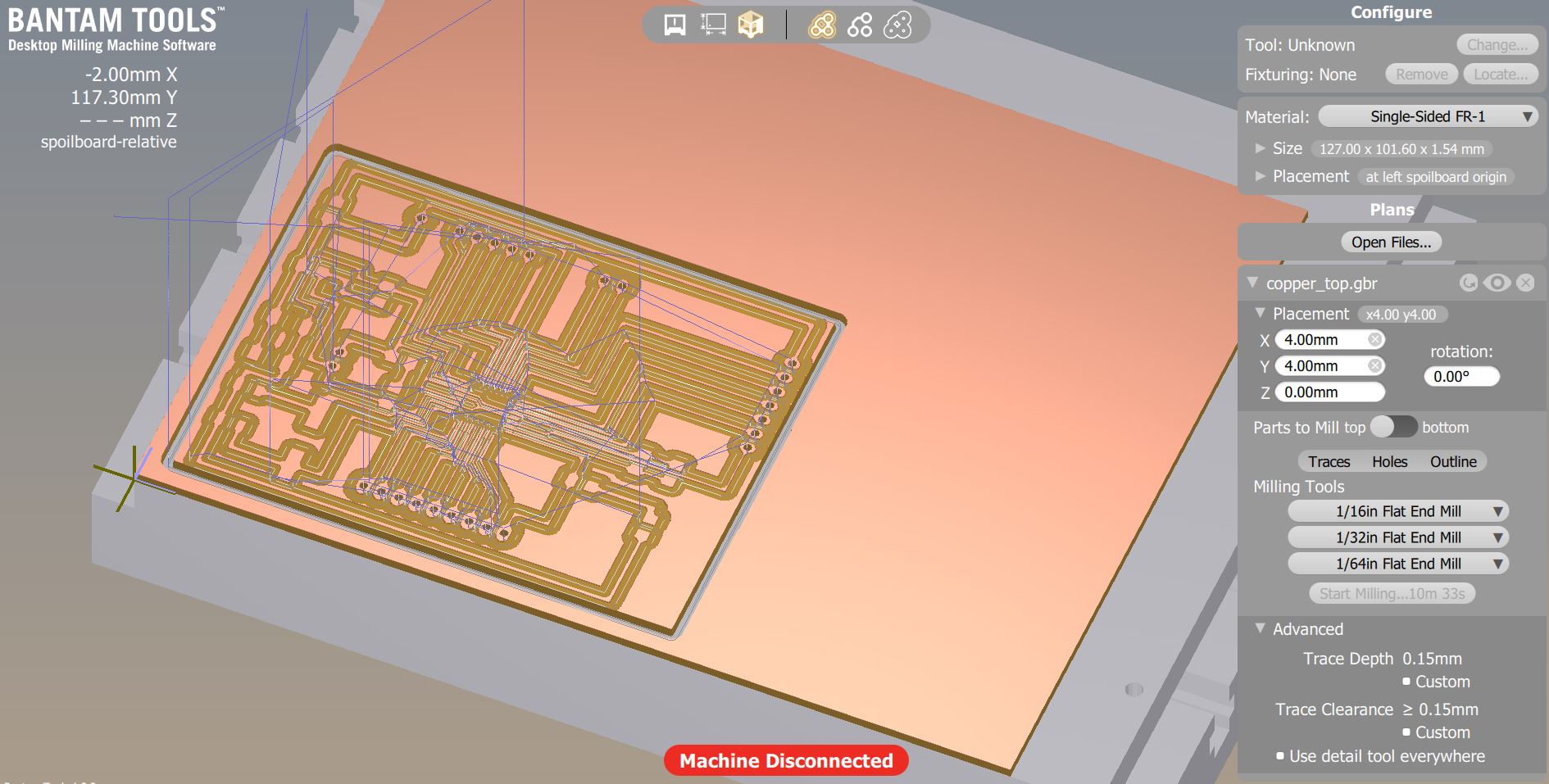
Task: Expand the material Placement section
Action: pyautogui.click(x=1260, y=176)
